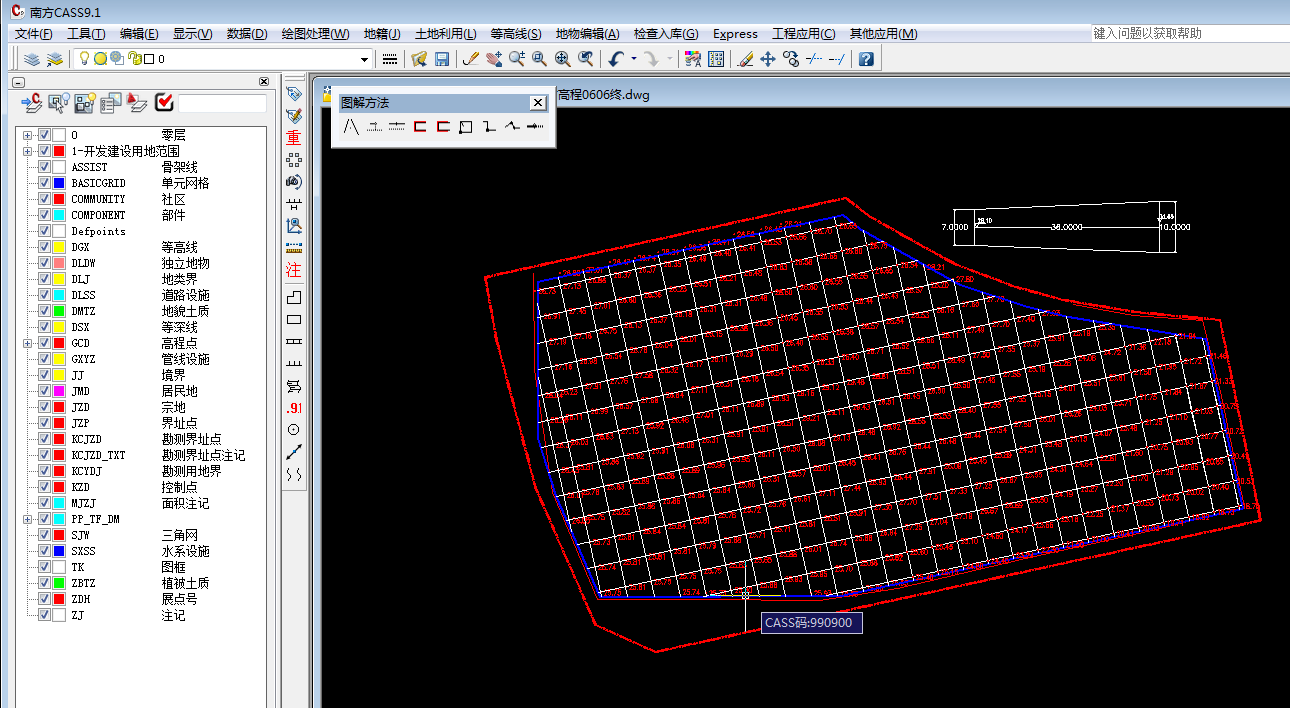Click the undo arrow icon

click(616, 59)
